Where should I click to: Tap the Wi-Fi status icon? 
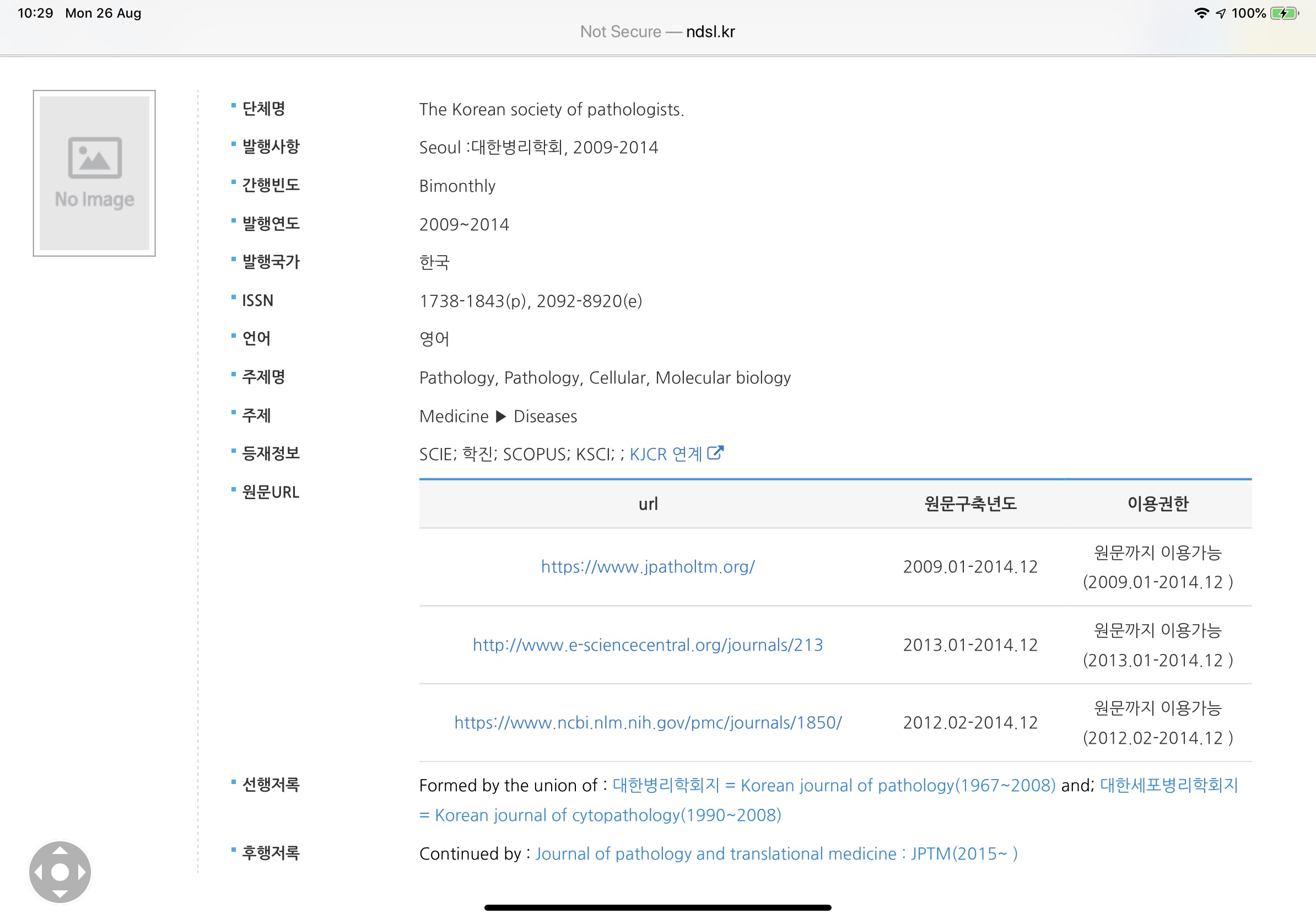point(1201,13)
